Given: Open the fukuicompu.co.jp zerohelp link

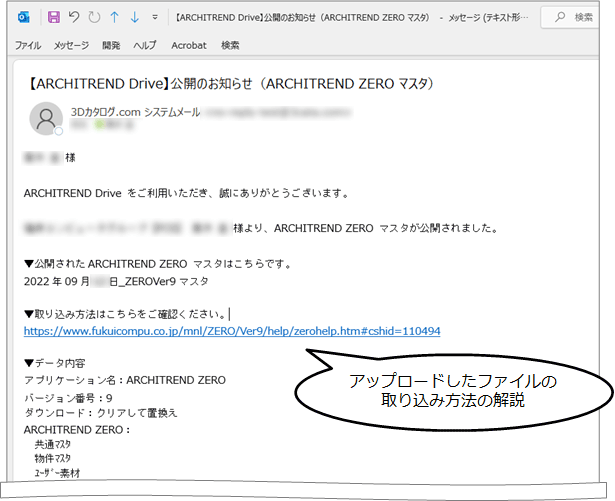Looking at the screenshot, I should pyautogui.click(x=232, y=331).
